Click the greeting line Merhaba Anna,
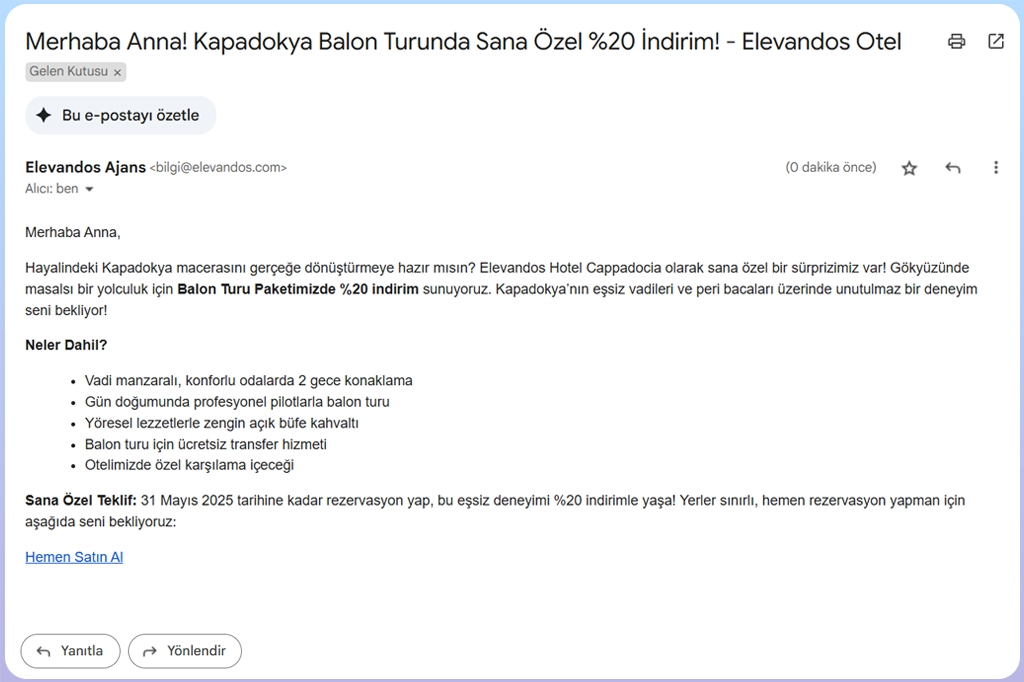Screen dimensions: 1024x682 click(72, 233)
